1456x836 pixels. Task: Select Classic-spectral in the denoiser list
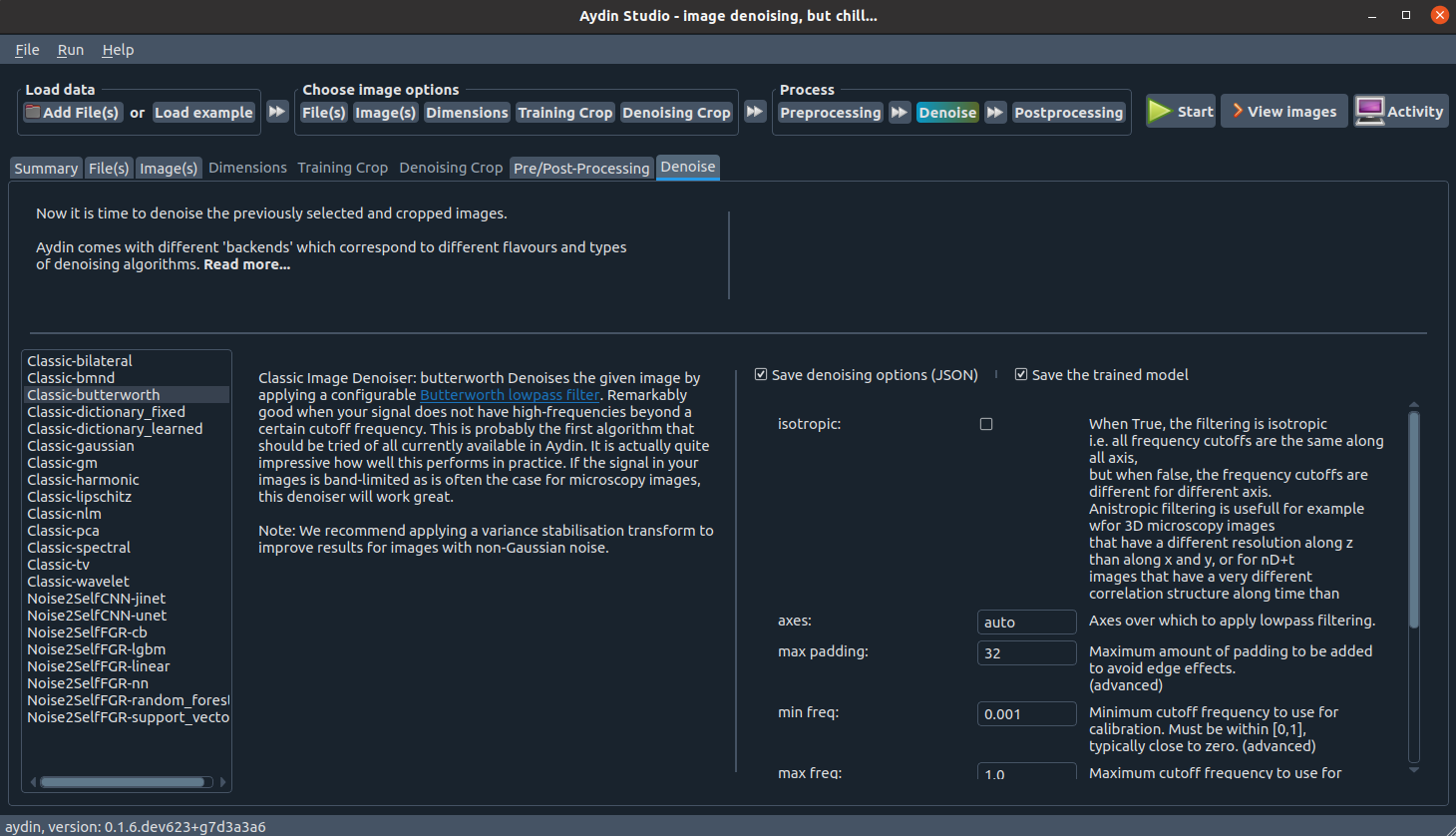point(127,548)
